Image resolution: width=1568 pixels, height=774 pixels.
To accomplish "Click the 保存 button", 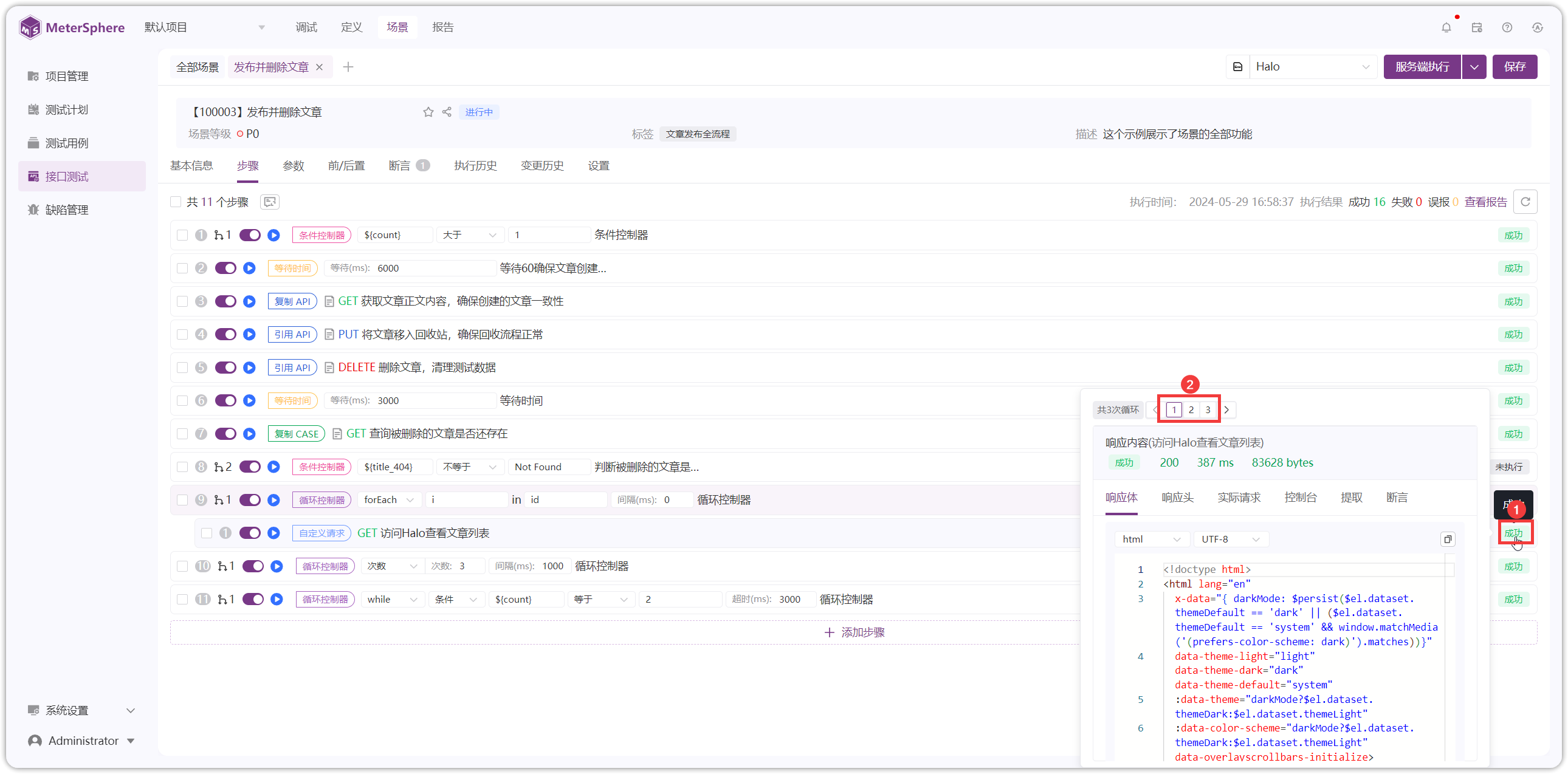I will (1515, 67).
